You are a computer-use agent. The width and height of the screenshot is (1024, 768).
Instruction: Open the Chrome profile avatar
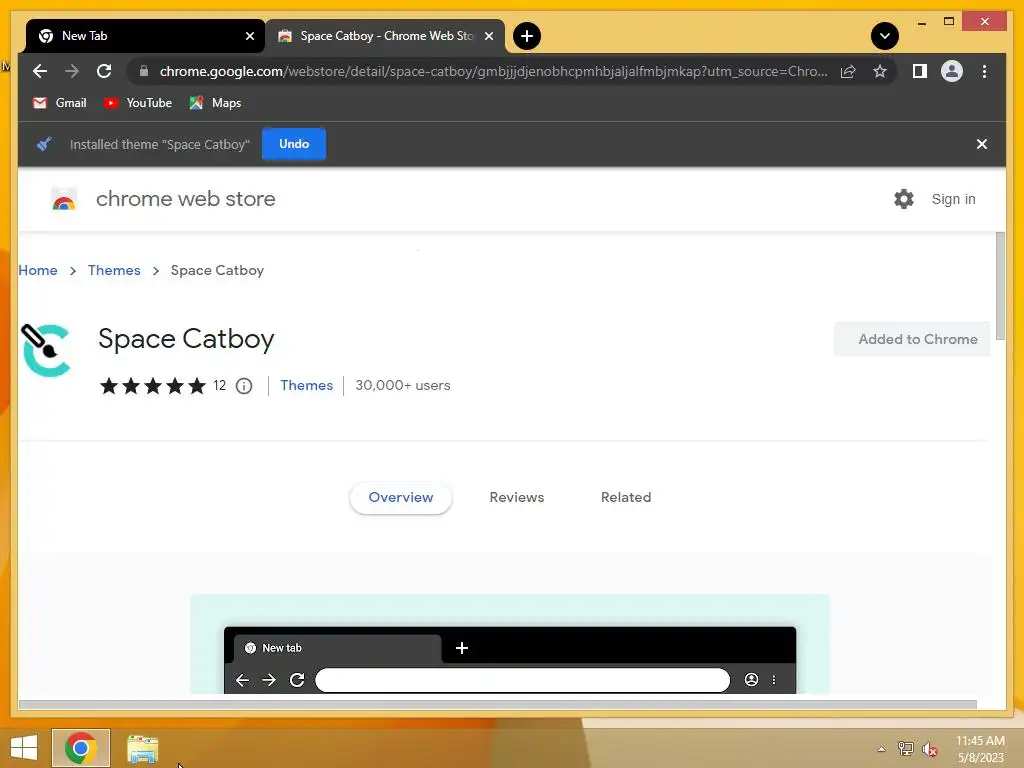point(952,71)
